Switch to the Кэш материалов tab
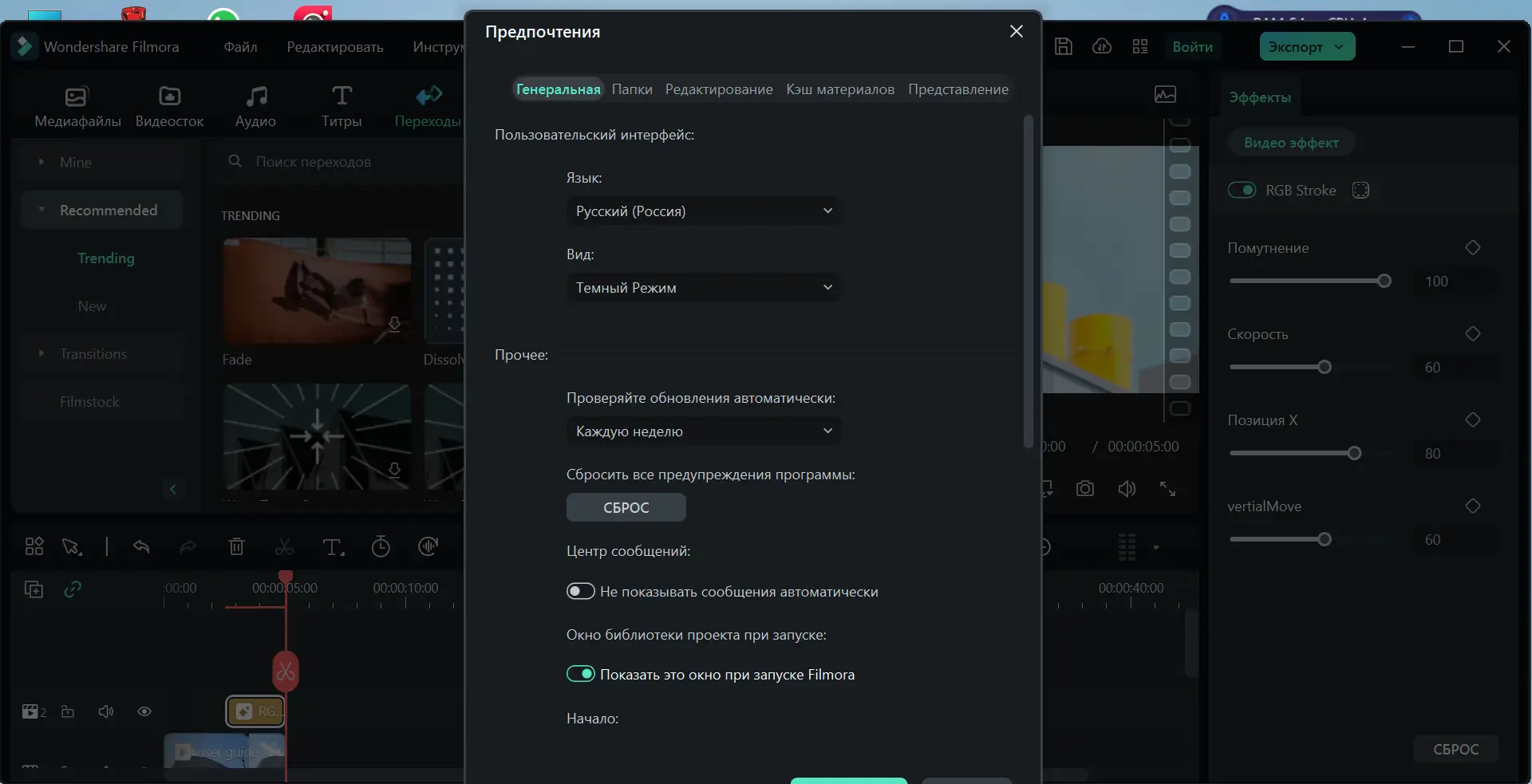Screen dimensions: 1532x784 pyautogui.click(x=840, y=89)
